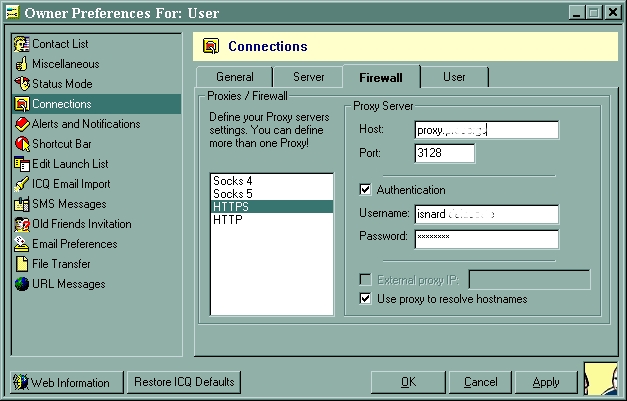Open the File Transfer settings

point(97,264)
